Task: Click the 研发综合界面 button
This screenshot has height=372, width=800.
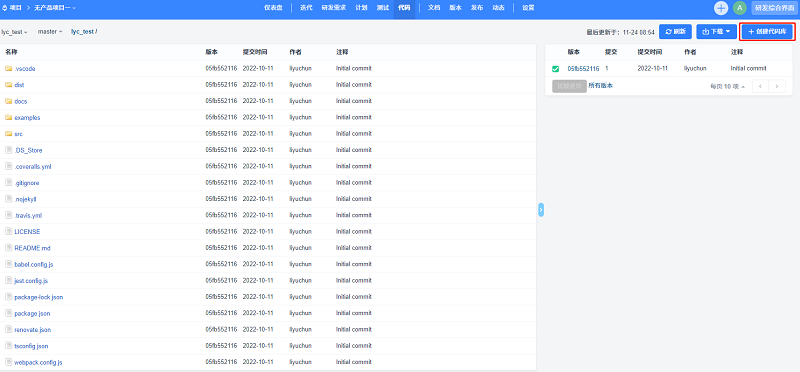Action: pyautogui.click(x=774, y=8)
